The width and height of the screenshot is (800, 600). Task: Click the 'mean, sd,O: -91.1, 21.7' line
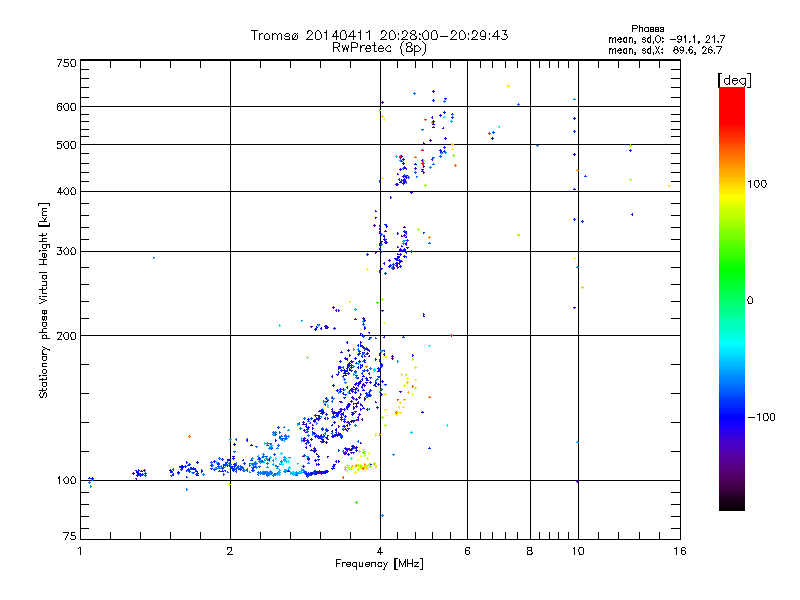point(666,39)
